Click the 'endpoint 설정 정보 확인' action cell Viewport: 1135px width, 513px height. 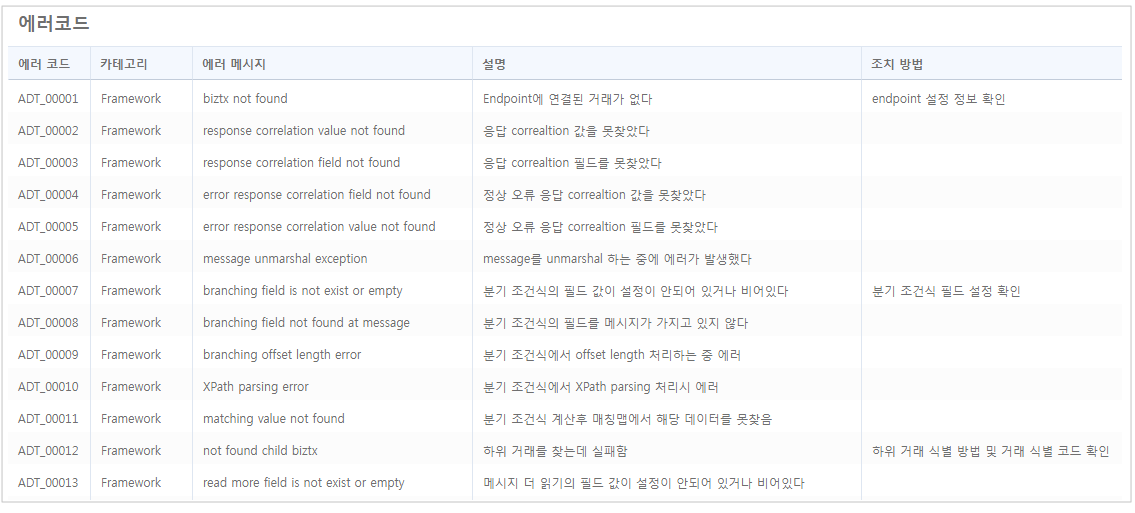click(938, 99)
